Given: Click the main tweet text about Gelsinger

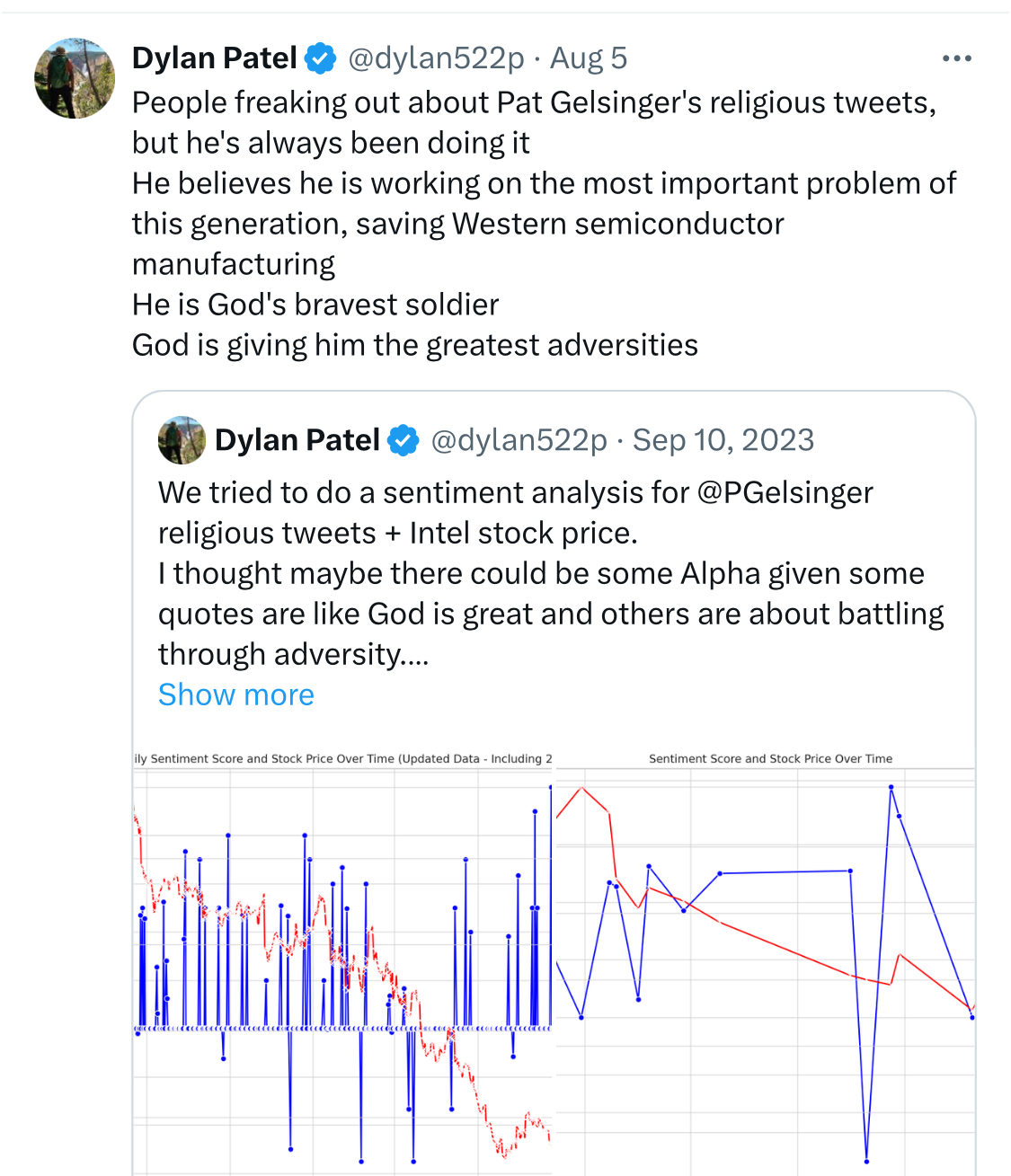Looking at the screenshot, I should click(545, 224).
